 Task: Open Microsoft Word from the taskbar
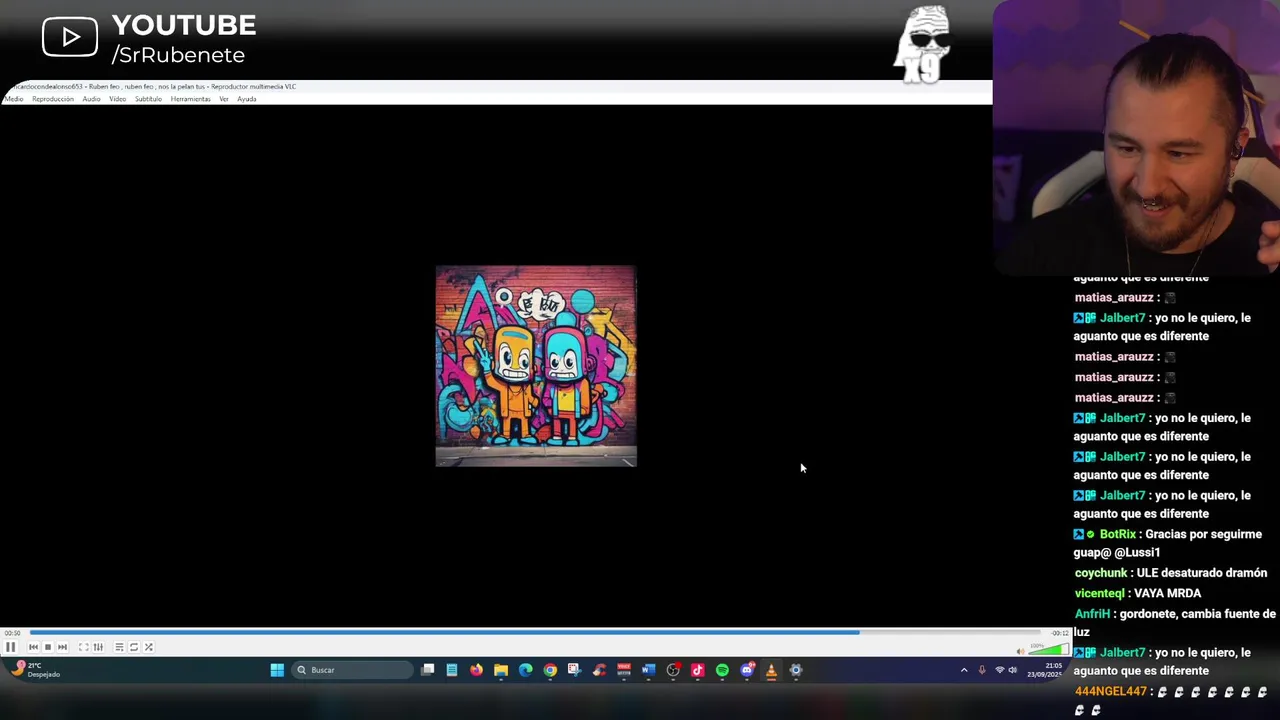point(648,670)
